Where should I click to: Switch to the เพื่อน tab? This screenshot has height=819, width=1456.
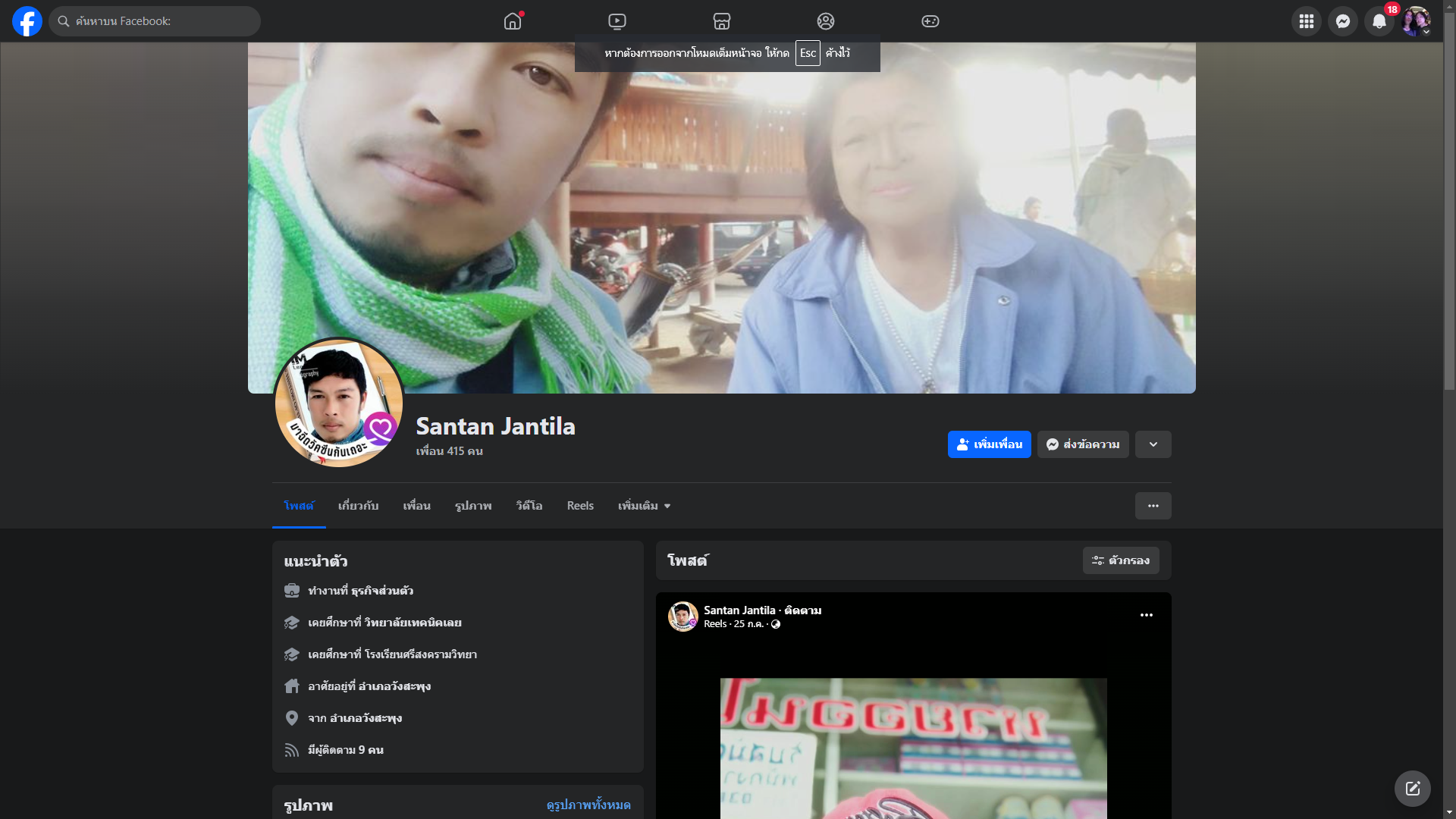tap(416, 506)
